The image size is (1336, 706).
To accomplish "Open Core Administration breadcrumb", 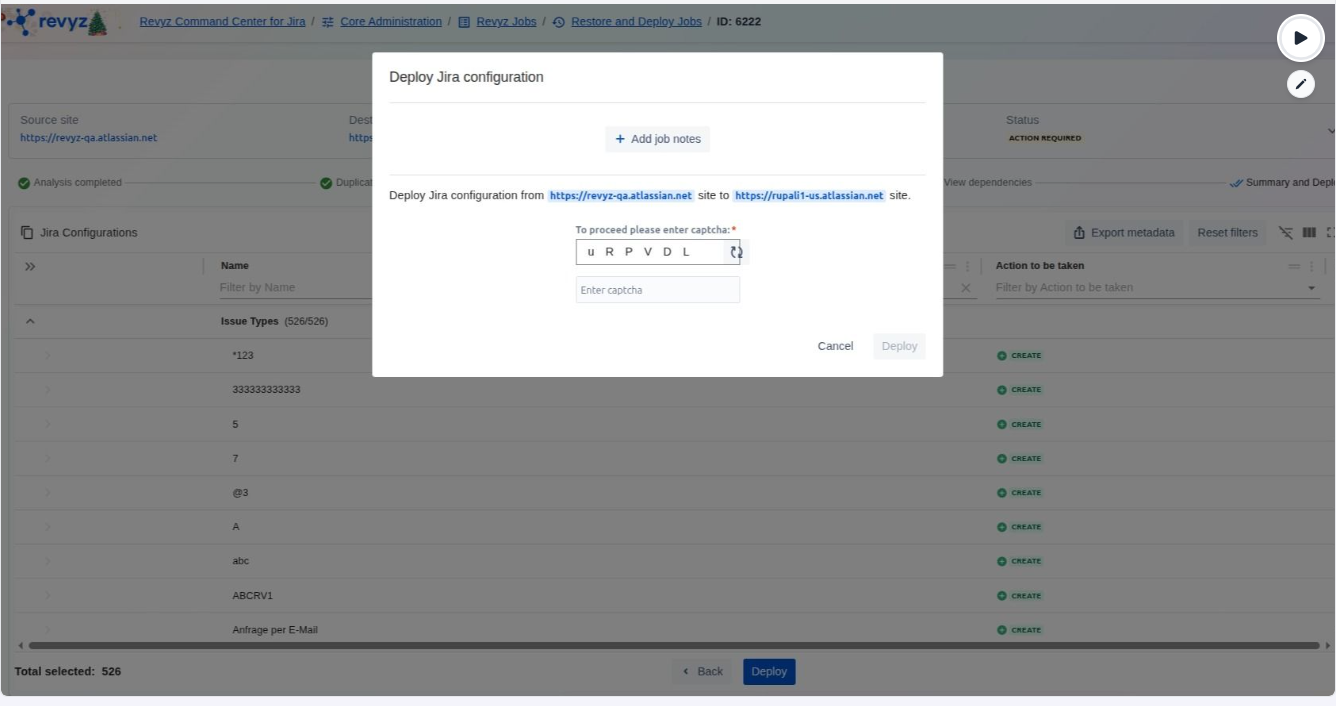I will [390, 22].
